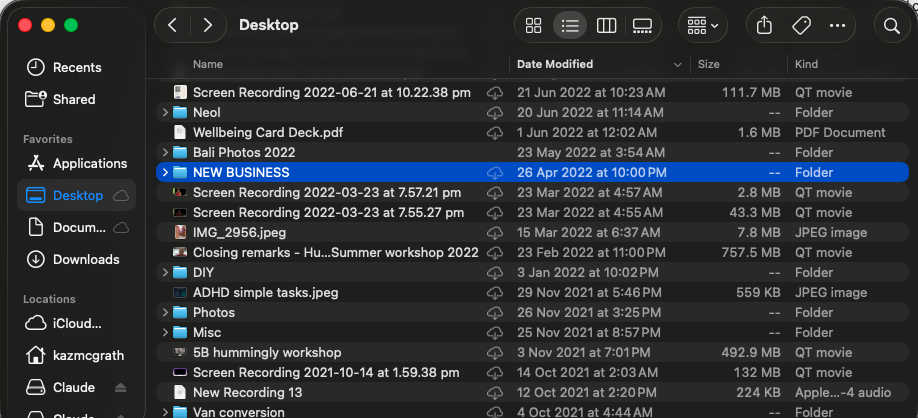Switch to column view
This screenshot has height=418, width=918.
(606, 25)
